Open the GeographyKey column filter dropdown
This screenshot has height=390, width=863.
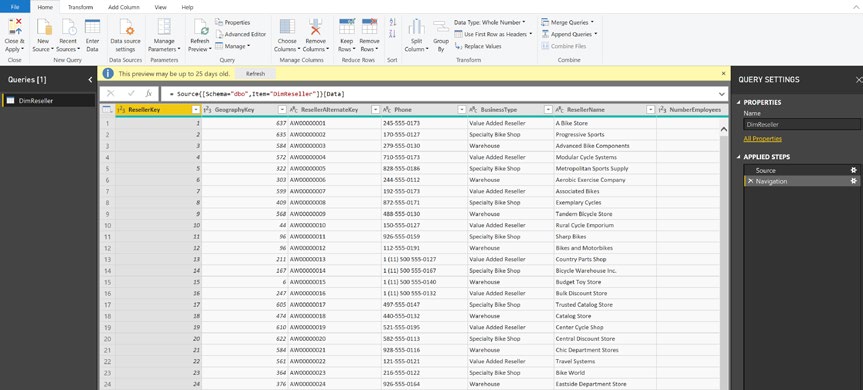pyautogui.click(x=282, y=110)
